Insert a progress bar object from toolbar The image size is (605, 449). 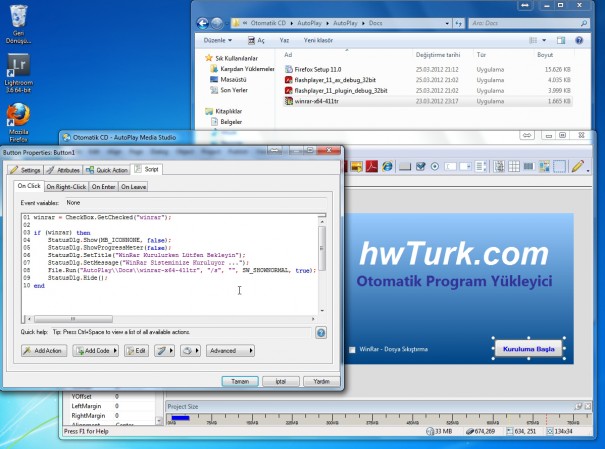529,167
